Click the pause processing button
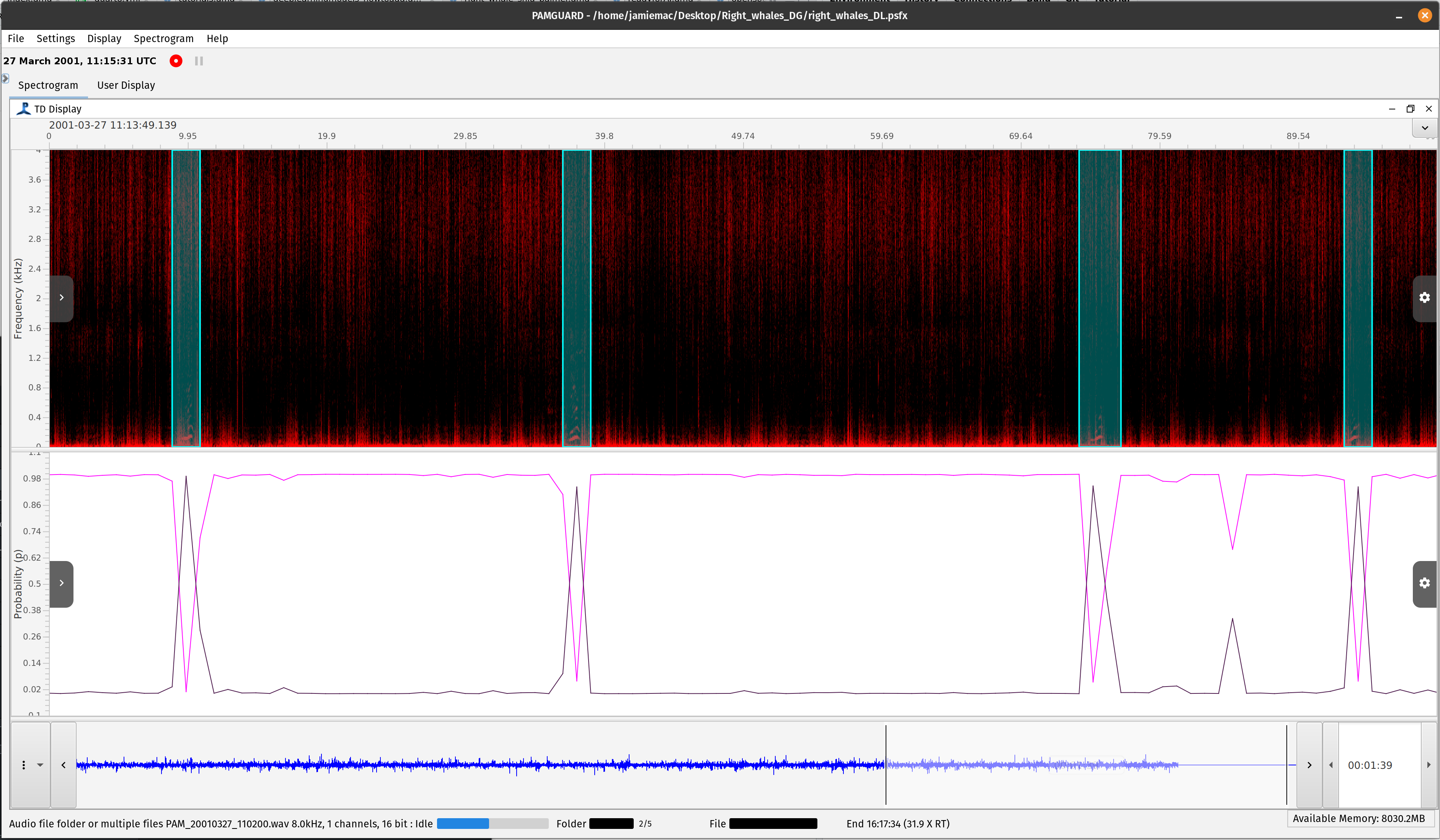Screen dimensions: 1440x840 tap(199, 61)
